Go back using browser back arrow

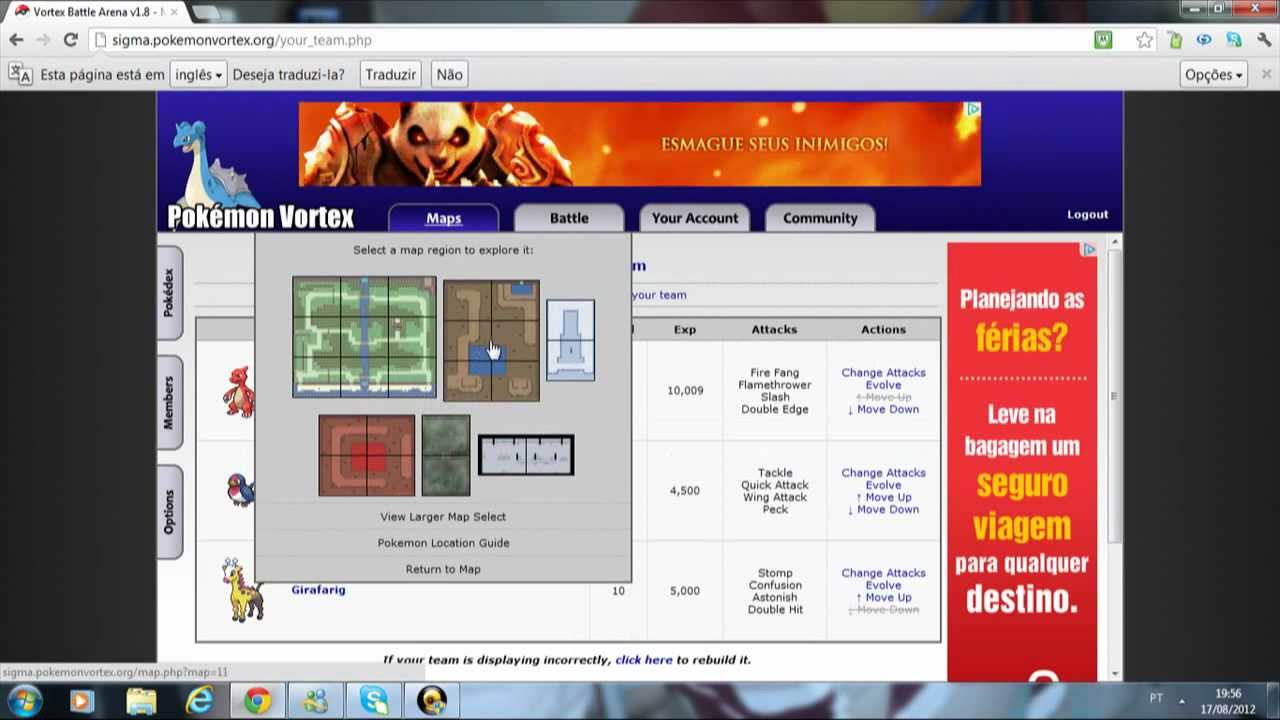coord(16,40)
